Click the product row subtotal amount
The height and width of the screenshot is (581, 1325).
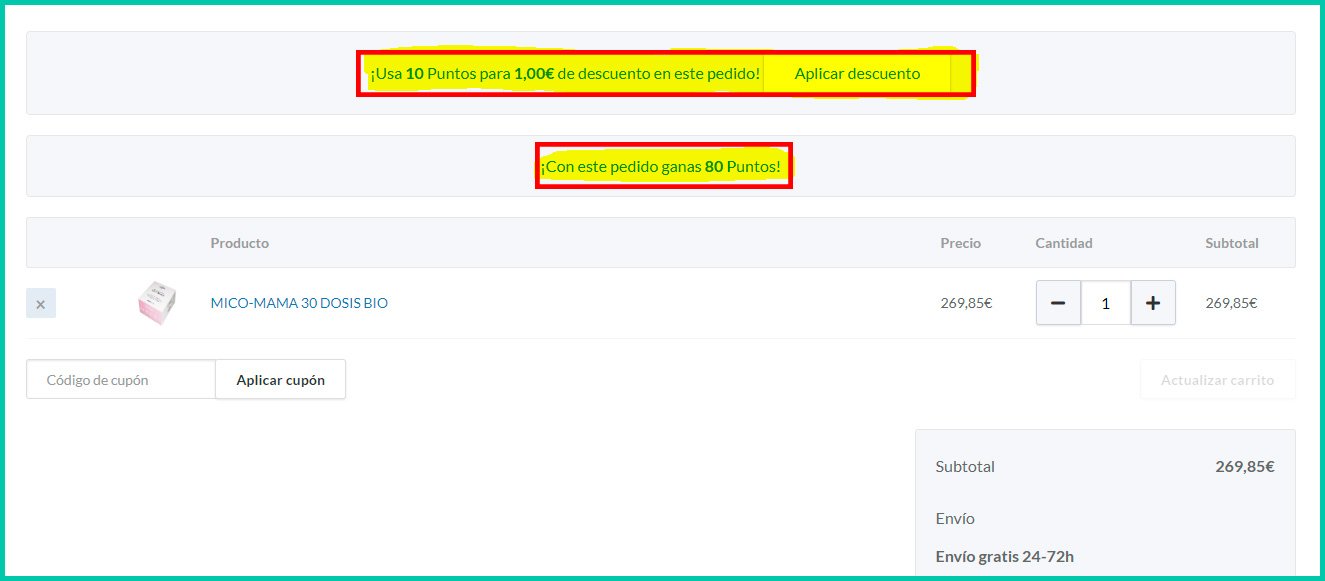(1231, 303)
